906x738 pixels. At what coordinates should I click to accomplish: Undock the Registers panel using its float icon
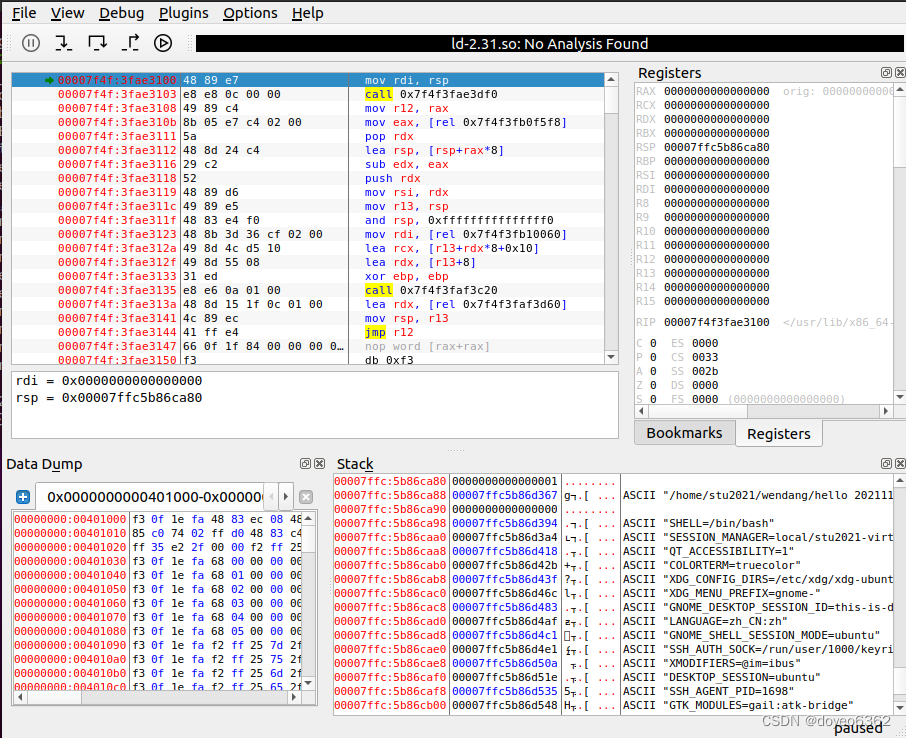pos(884,72)
